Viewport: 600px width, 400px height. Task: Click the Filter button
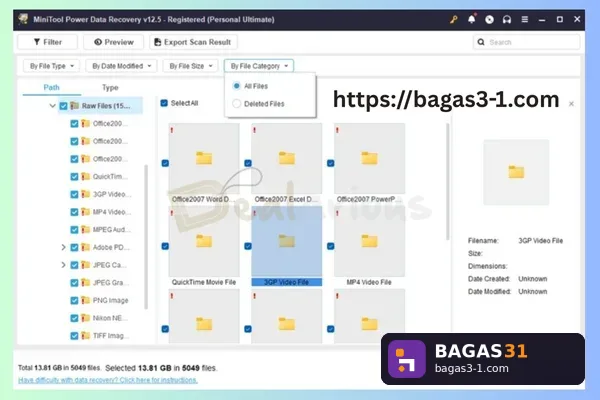pos(47,42)
